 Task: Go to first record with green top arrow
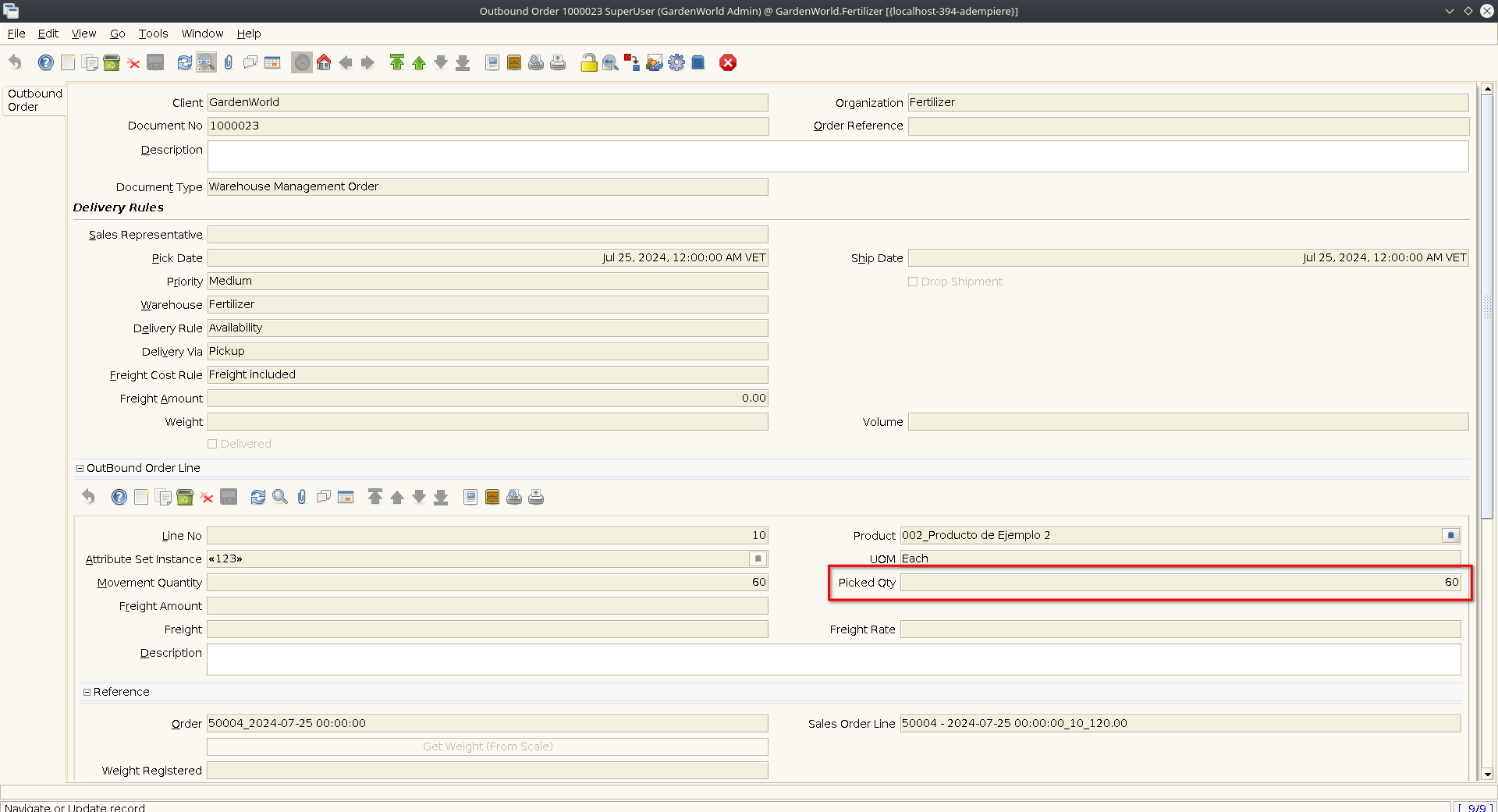(397, 62)
